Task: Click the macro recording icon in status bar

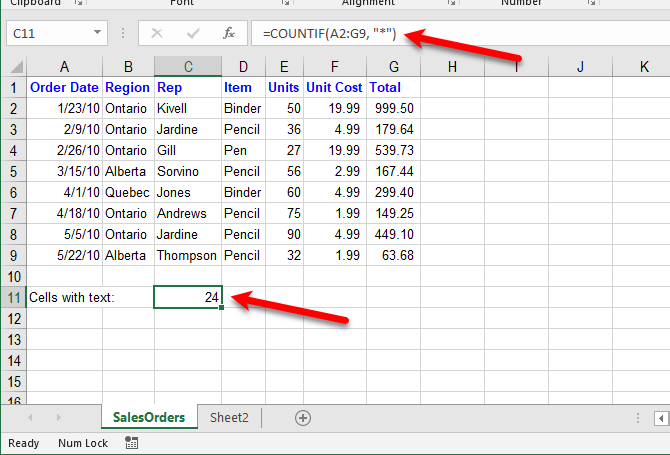Action: pos(131,443)
